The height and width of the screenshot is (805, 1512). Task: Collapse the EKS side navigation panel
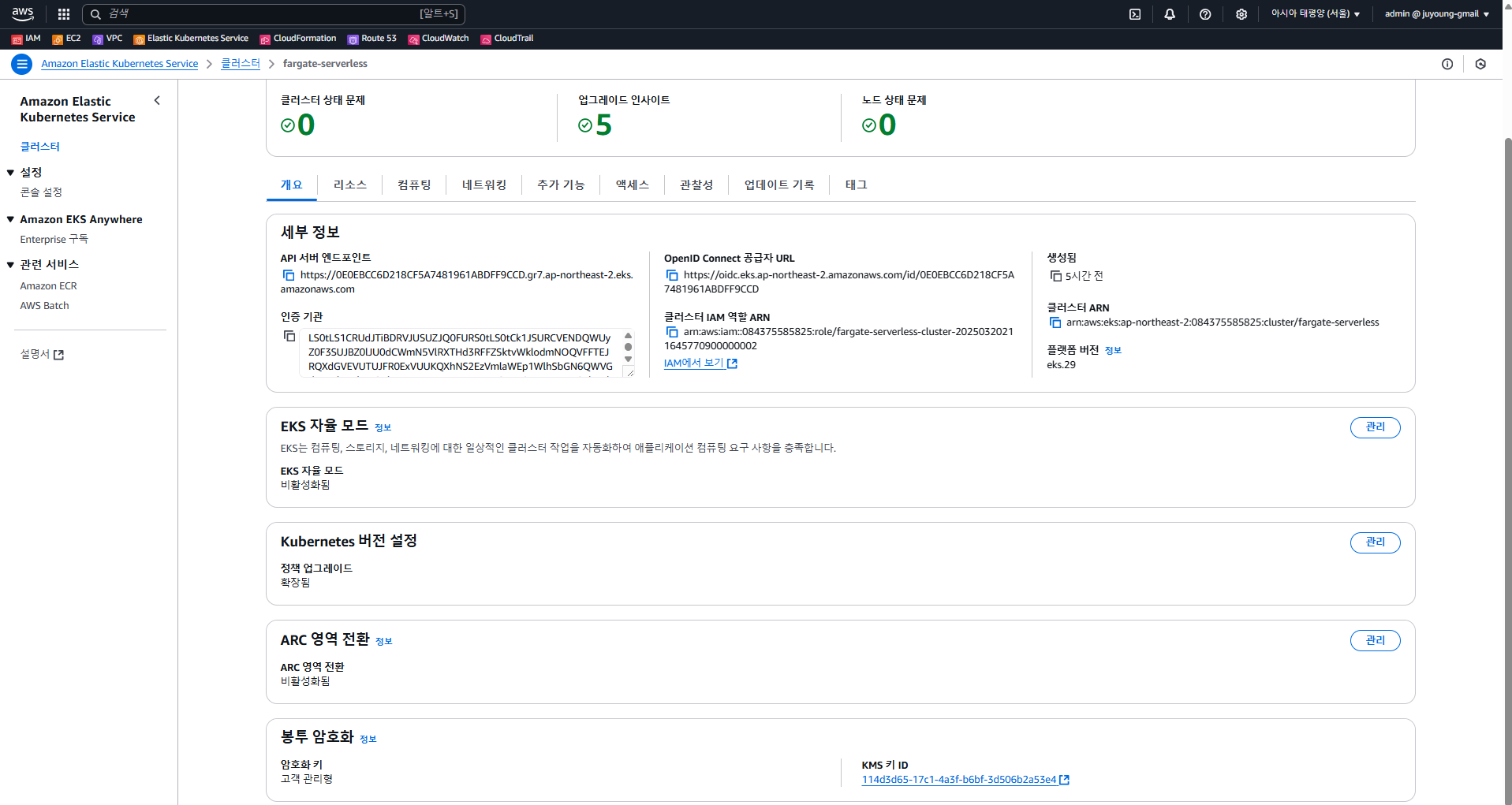point(157,101)
